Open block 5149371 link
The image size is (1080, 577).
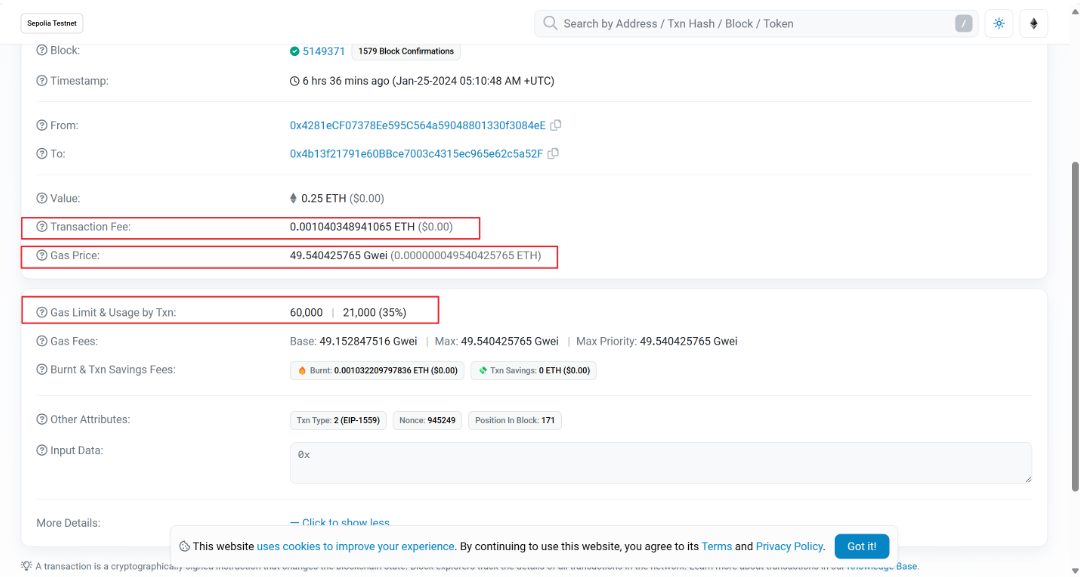pyautogui.click(x=324, y=51)
